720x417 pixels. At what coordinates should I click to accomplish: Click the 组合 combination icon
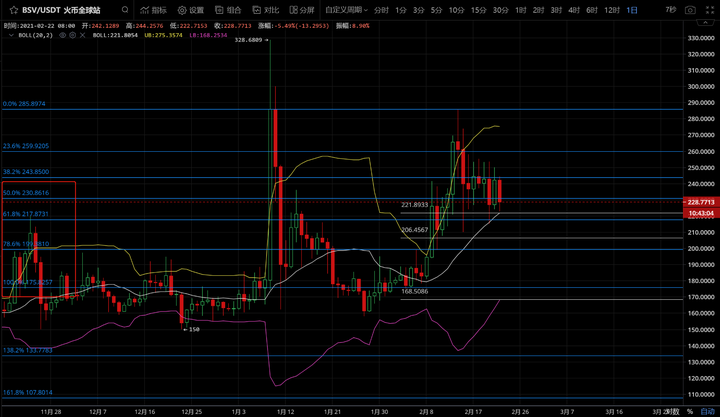coord(226,9)
